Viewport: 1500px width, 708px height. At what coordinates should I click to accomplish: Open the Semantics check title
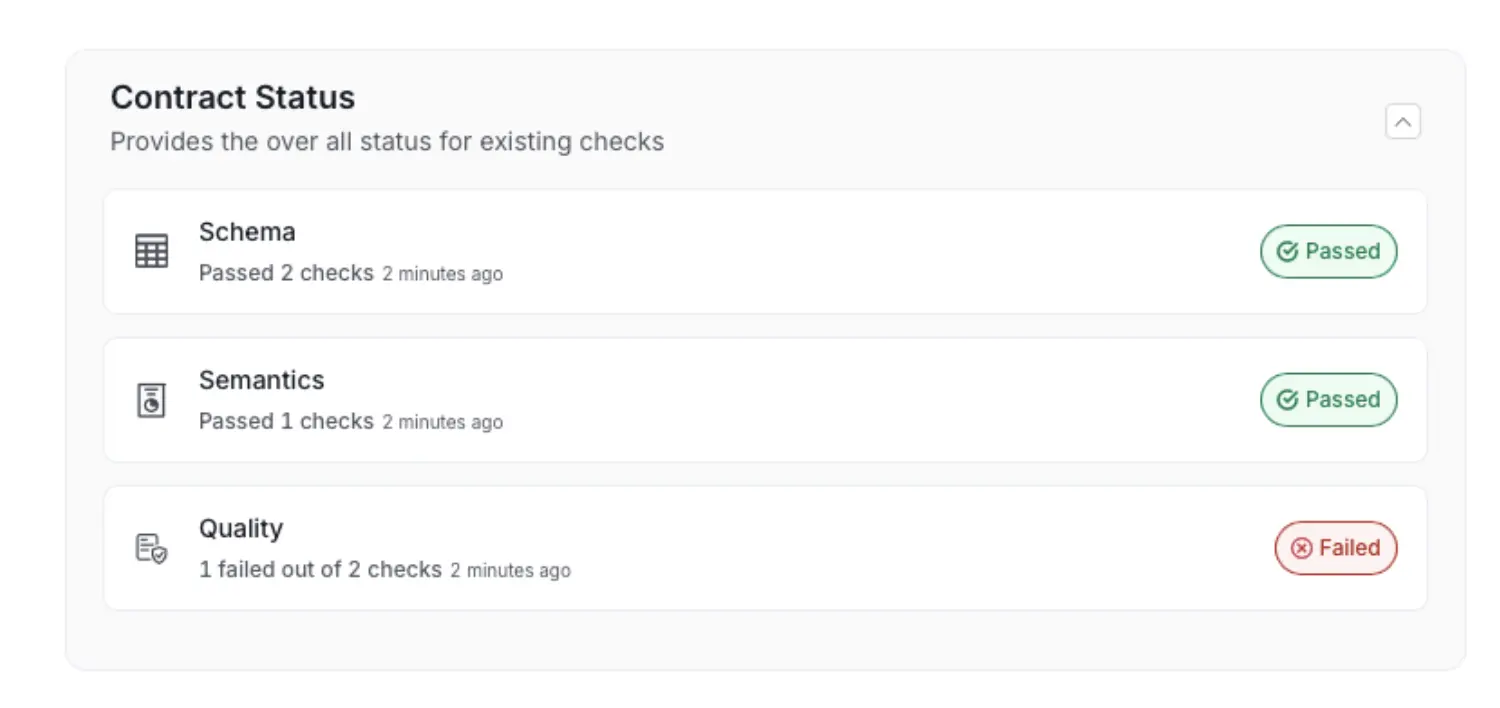pos(261,380)
